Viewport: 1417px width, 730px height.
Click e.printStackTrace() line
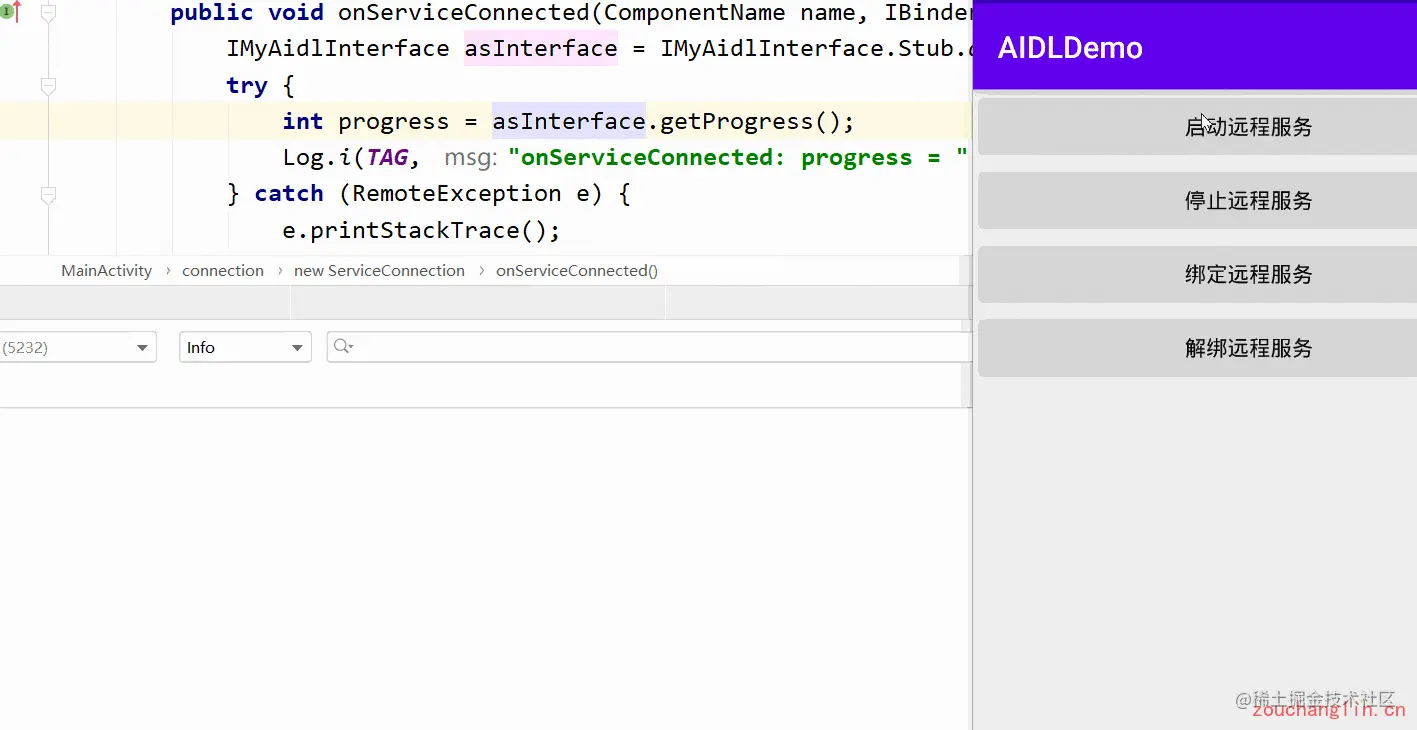pyautogui.click(x=421, y=231)
